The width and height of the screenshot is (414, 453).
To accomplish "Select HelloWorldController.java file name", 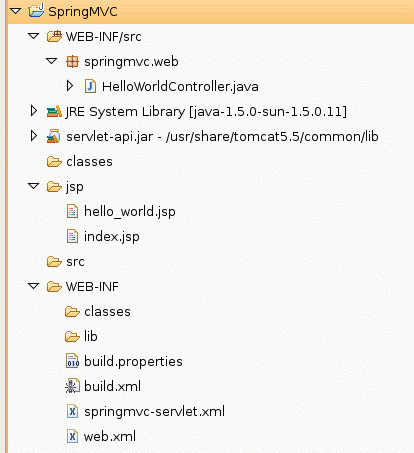I will (180, 87).
